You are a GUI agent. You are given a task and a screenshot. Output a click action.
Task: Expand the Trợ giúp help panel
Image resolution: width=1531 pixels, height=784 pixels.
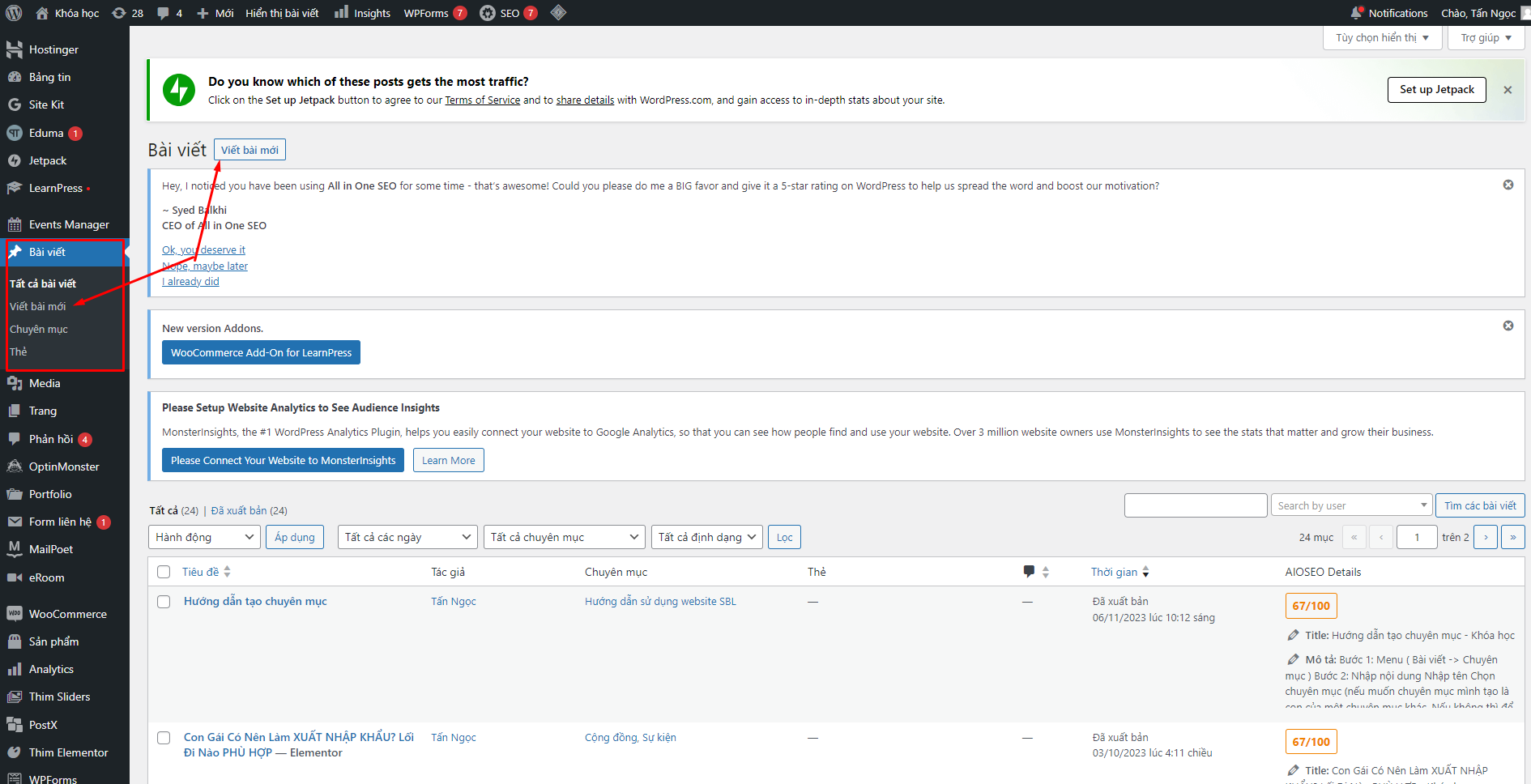[x=1486, y=37]
